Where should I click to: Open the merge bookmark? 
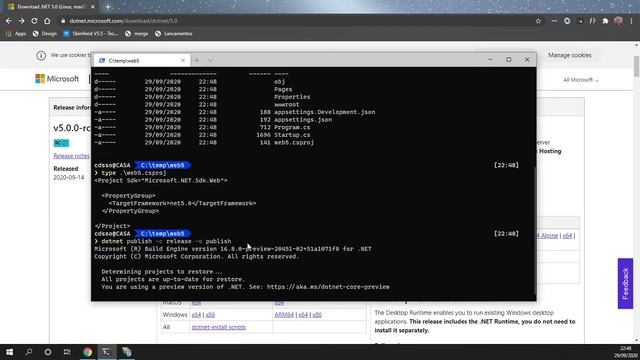pos(137,34)
